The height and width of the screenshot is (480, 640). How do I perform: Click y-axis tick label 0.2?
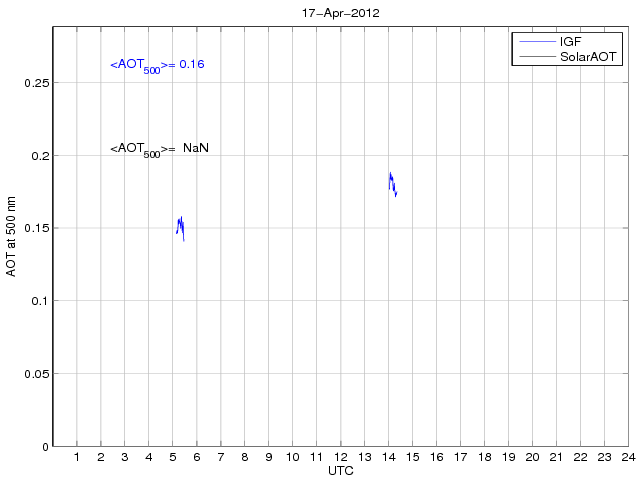coord(40,156)
